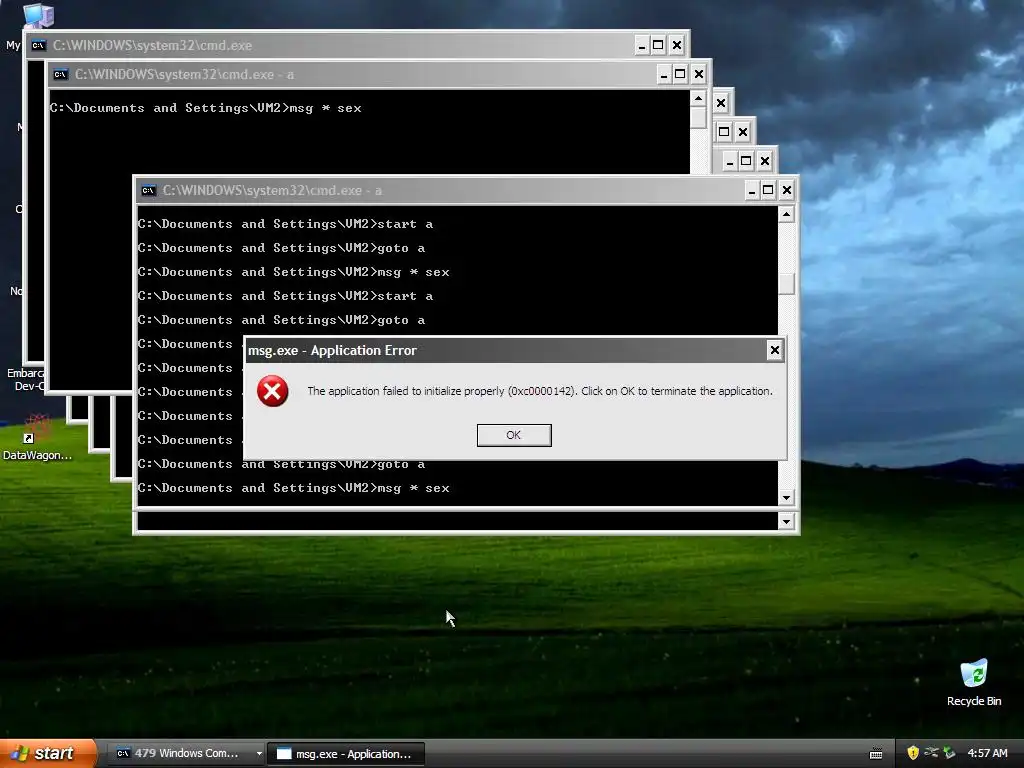
Task: Minimize the second cmd.exe - a window
Action: (x=664, y=74)
